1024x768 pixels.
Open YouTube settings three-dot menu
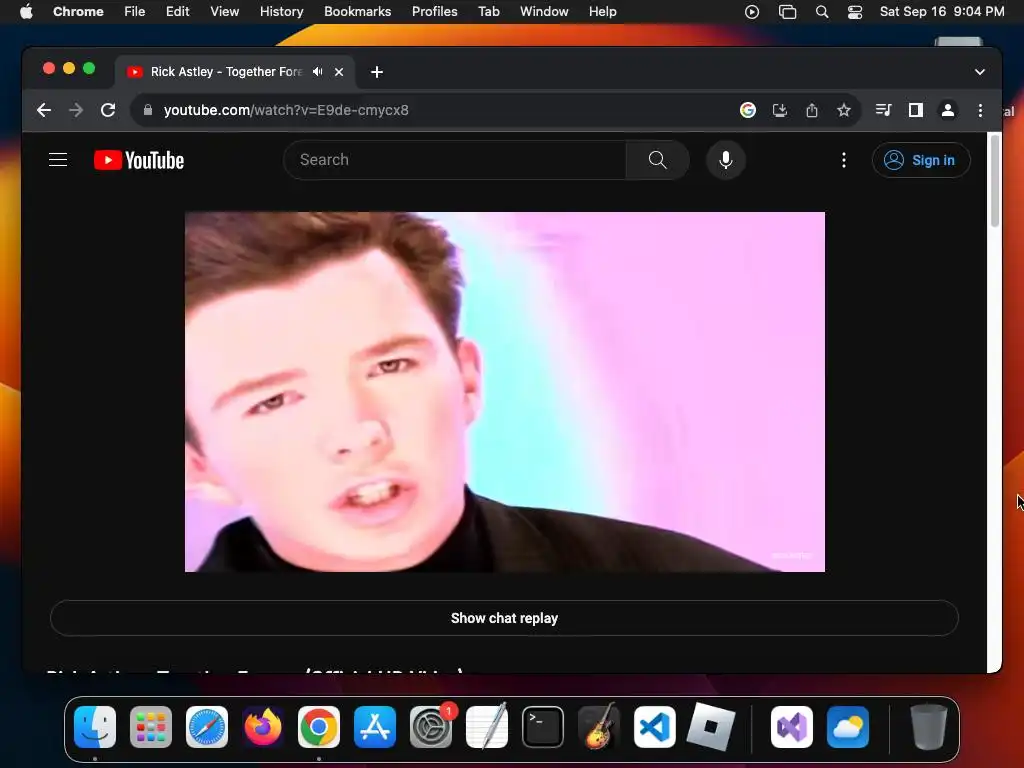(x=844, y=160)
